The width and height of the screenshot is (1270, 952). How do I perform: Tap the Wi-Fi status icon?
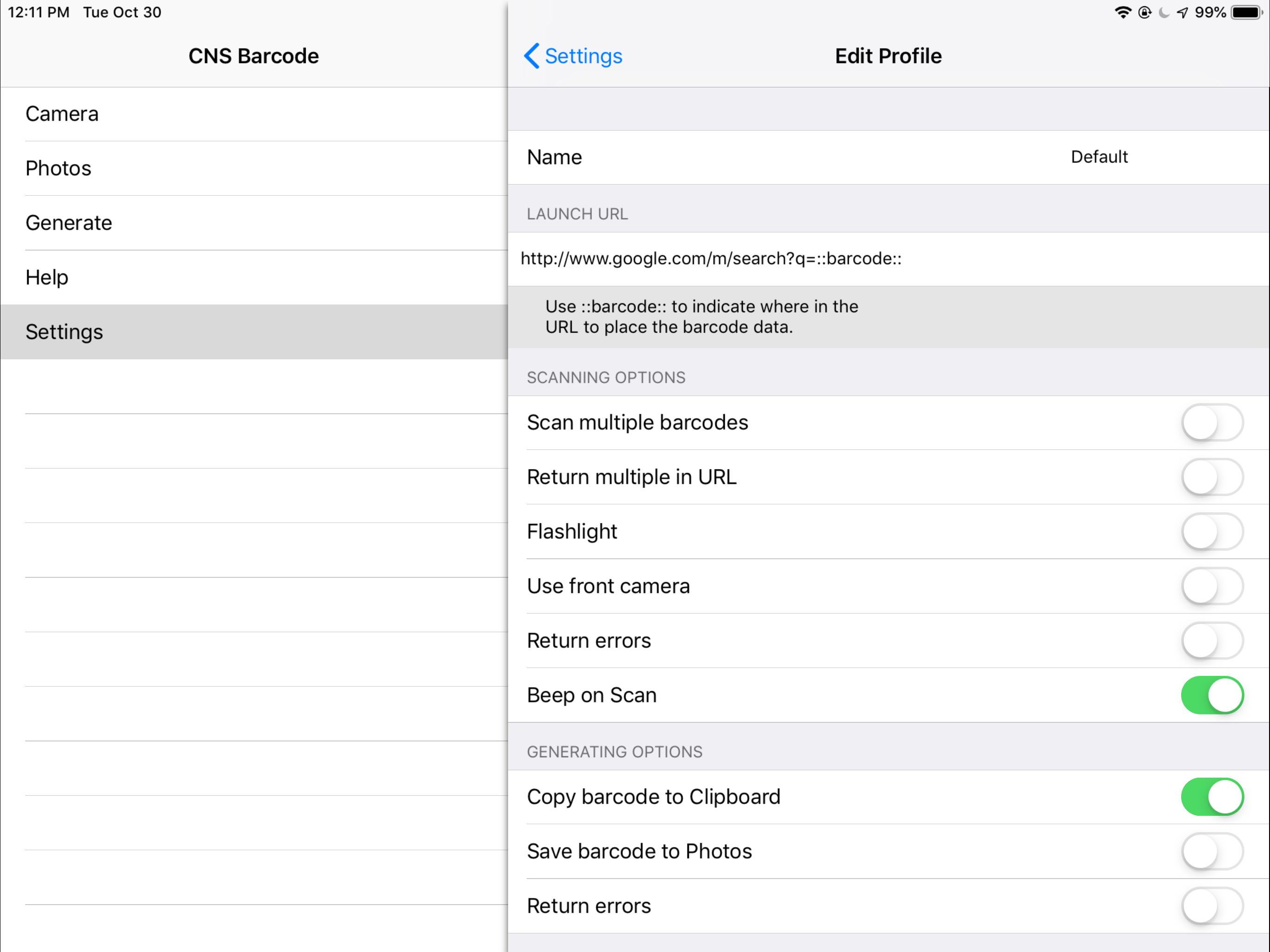click(1123, 12)
